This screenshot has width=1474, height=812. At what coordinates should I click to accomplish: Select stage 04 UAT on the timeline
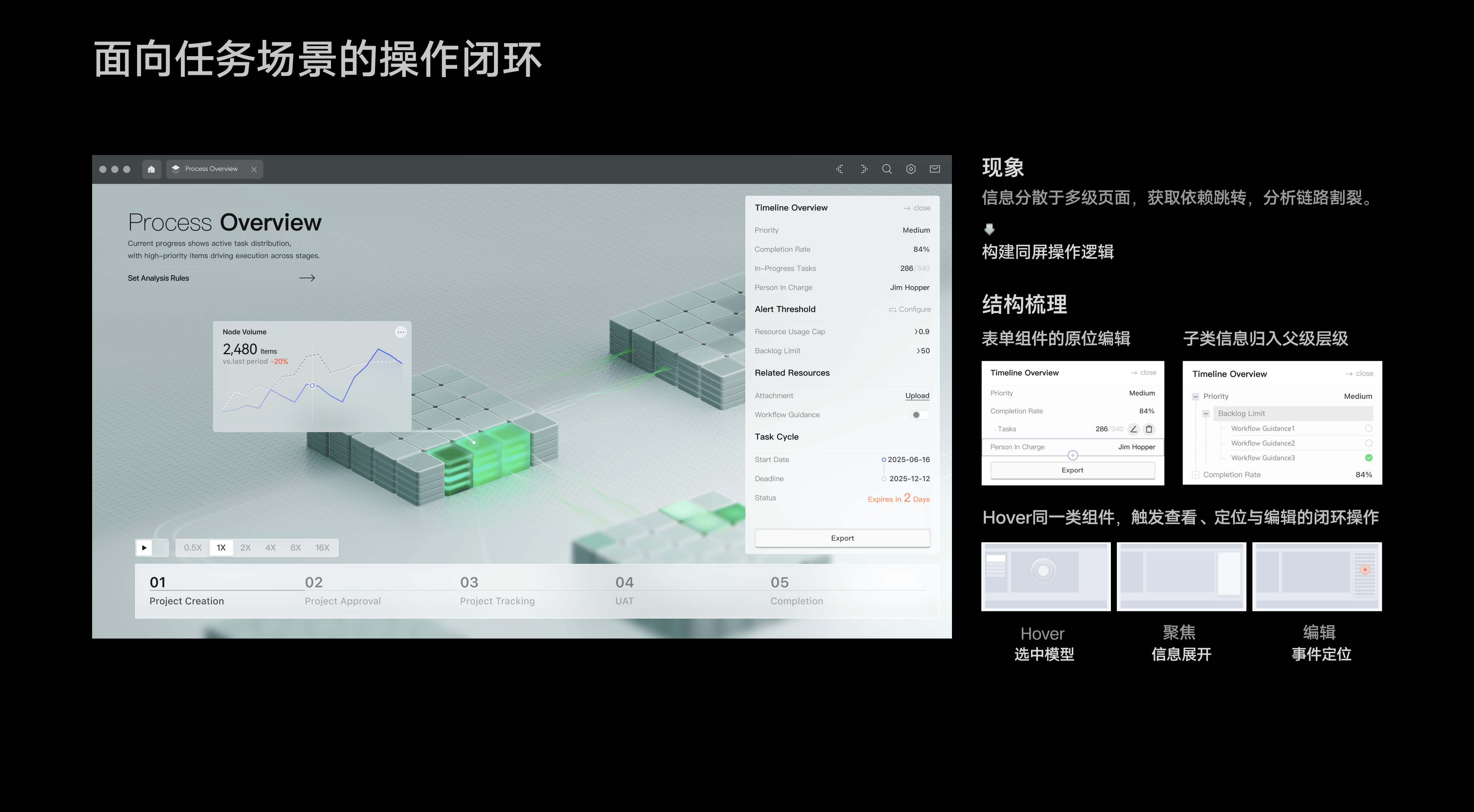624,592
